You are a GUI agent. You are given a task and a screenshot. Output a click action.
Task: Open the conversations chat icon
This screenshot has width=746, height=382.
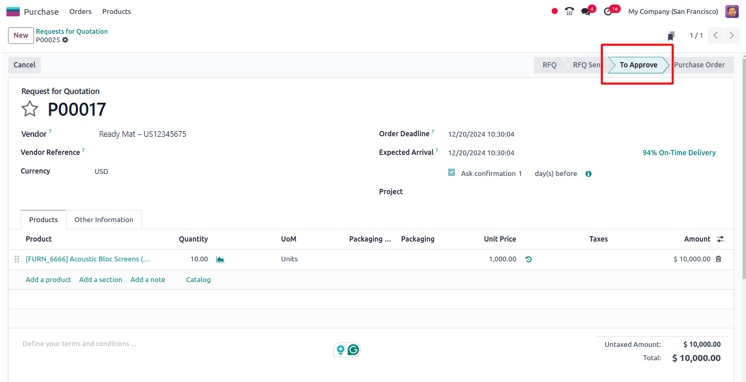click(x=586, y=11)
